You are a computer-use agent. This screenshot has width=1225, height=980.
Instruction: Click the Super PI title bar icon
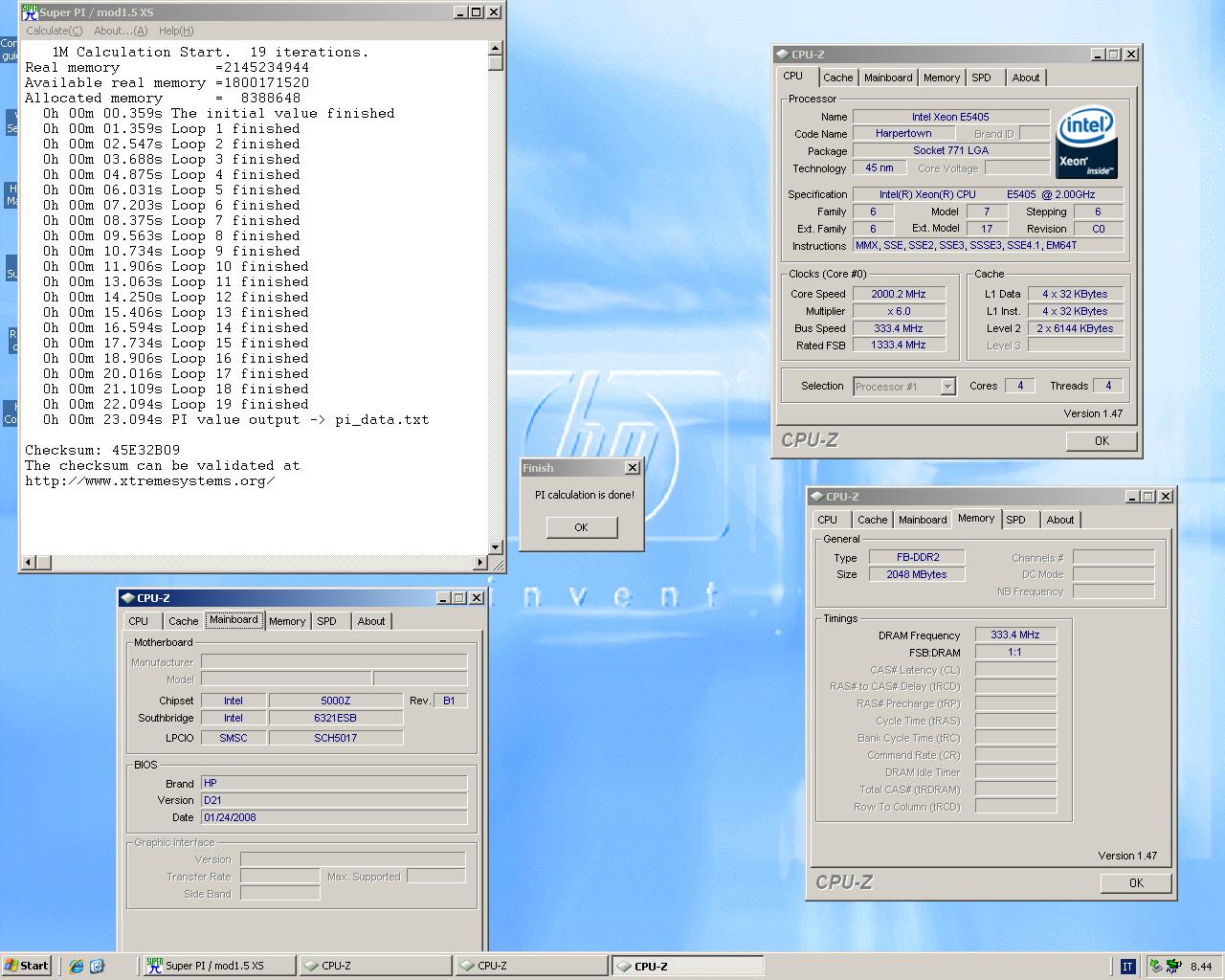31,12
